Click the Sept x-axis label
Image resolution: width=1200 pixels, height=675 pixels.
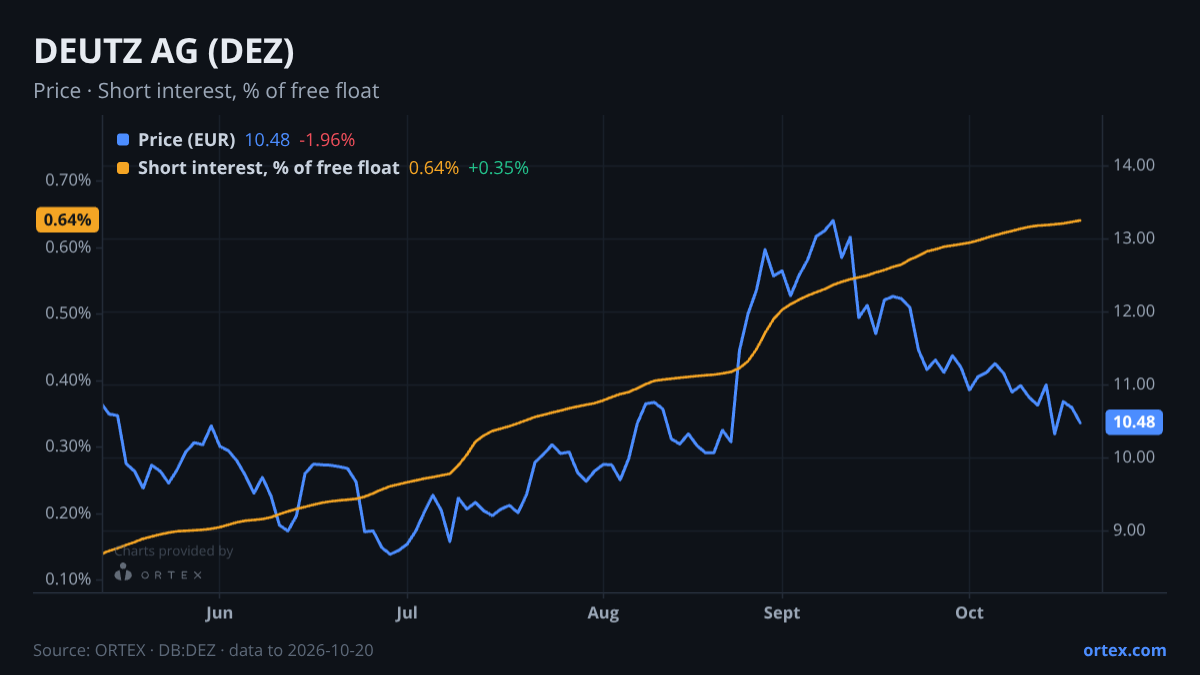[782, 613]
